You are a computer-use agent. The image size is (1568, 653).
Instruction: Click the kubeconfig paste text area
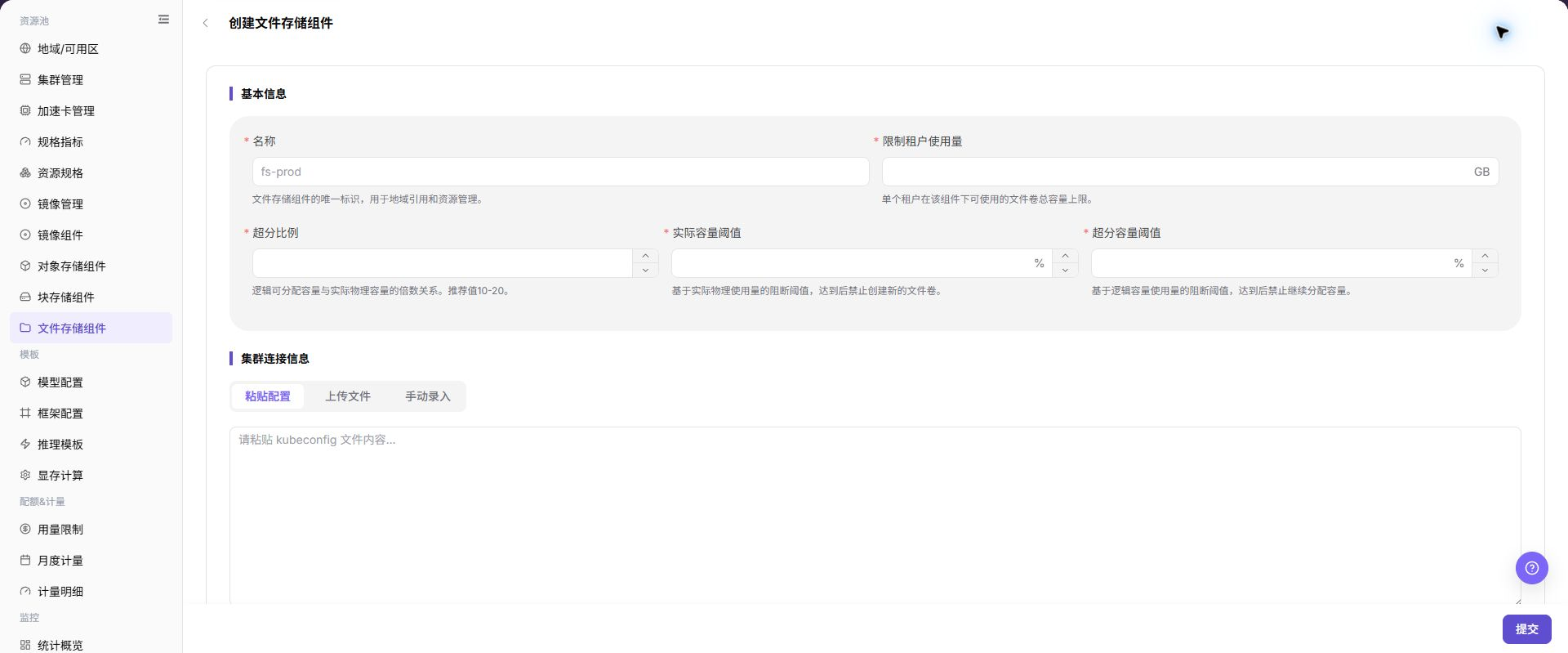tap(875, 515)
